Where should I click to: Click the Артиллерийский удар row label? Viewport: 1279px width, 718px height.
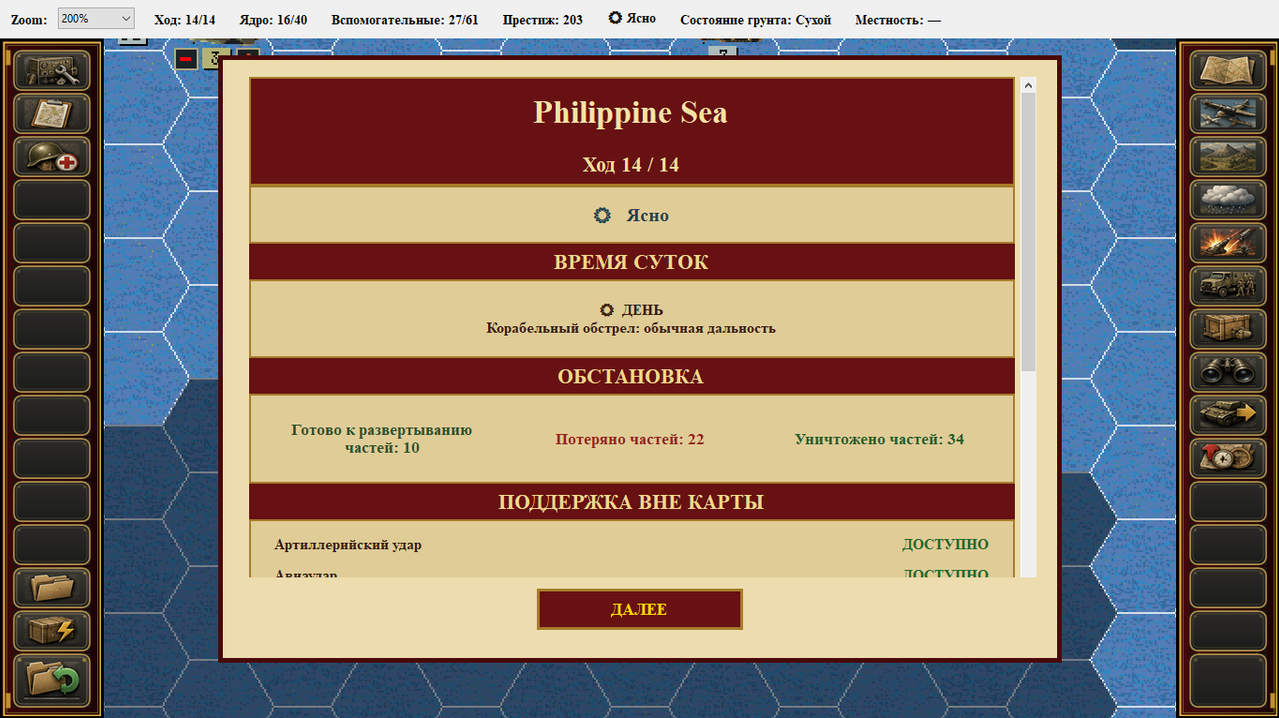348,545
